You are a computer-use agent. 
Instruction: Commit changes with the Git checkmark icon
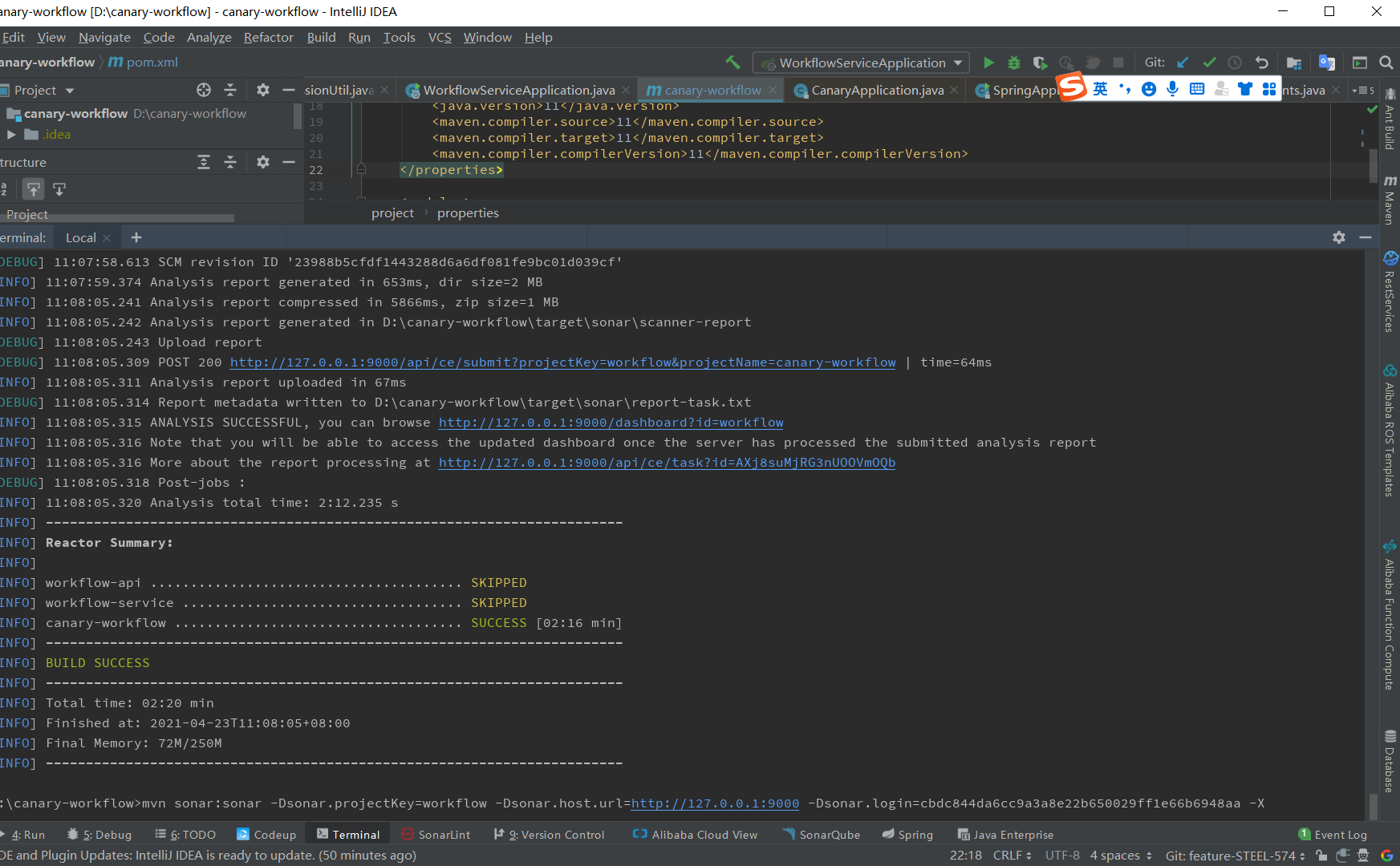tap(1209, 63)
